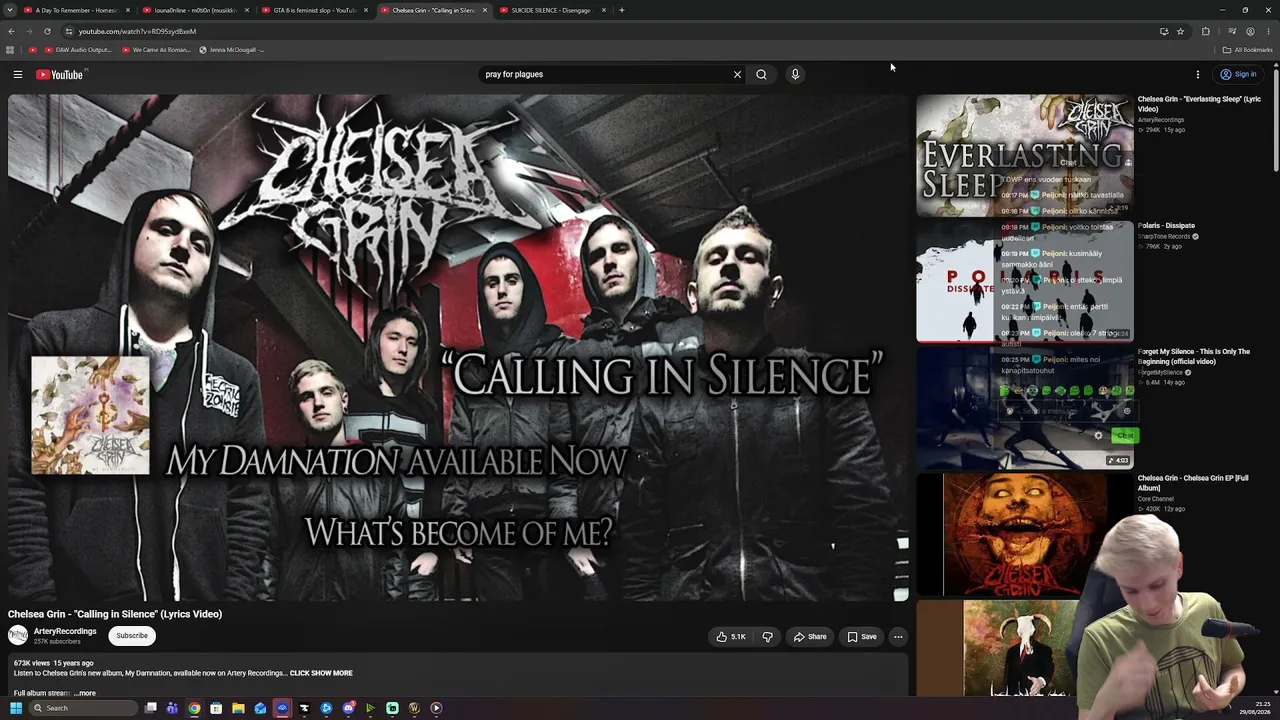The image size is (1280, 720).
Task: Open YouTube settings three-dot menu
Action: pos(1197,74)
